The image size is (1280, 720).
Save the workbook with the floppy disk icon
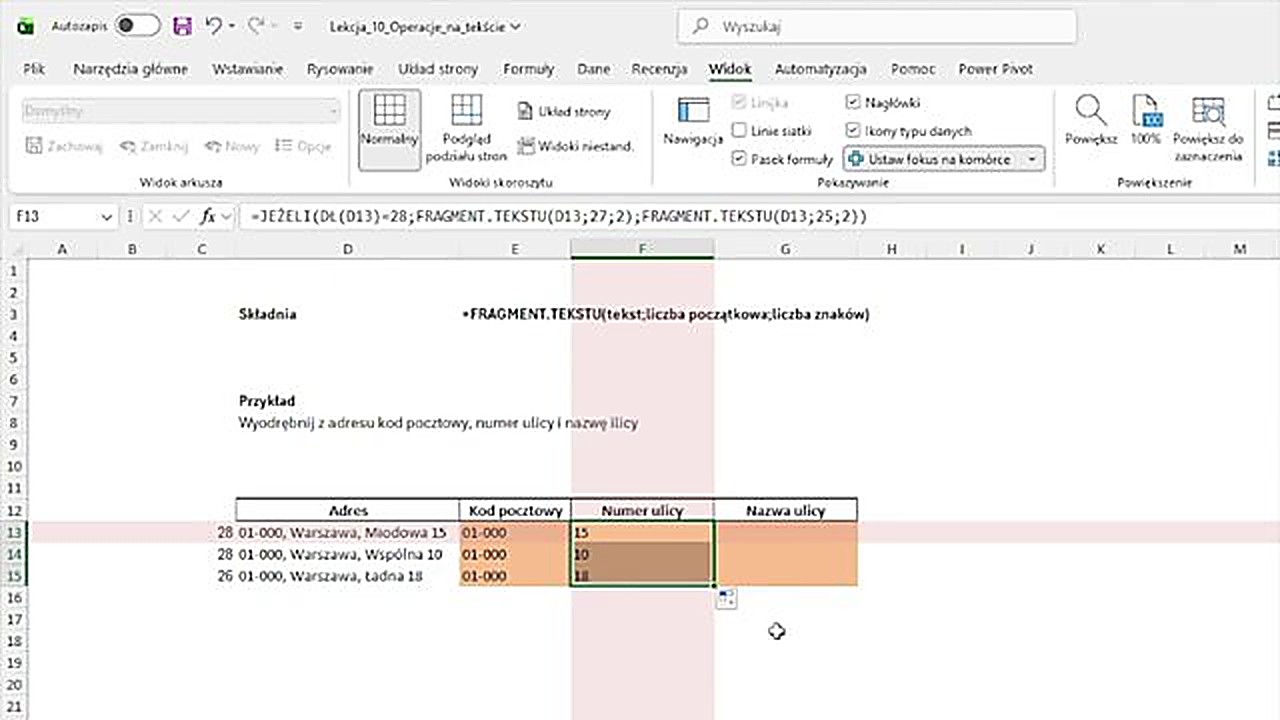coord(182,27)
